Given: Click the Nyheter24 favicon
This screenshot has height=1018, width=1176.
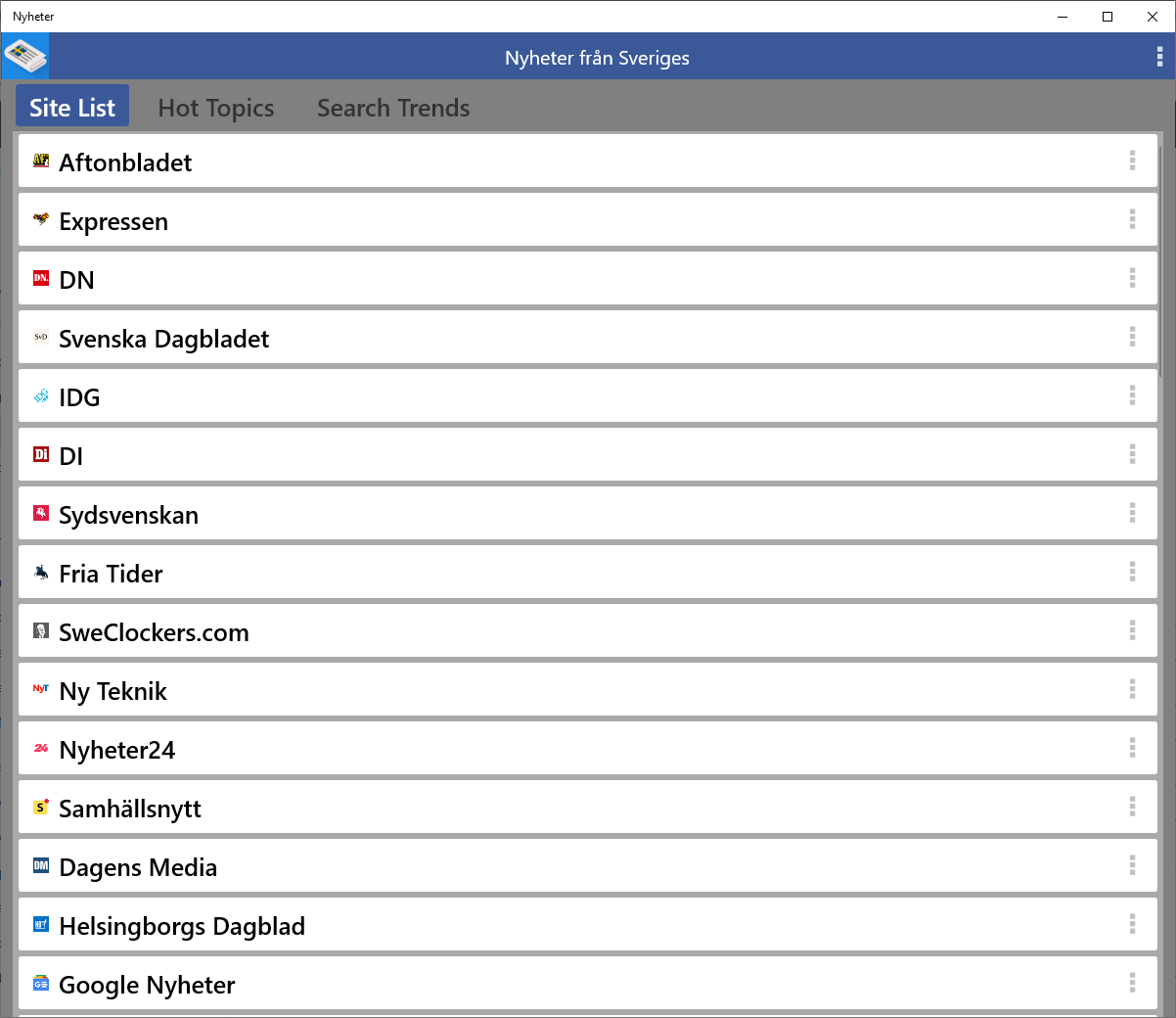Looking at the screenshot, I should pos(41,748).
